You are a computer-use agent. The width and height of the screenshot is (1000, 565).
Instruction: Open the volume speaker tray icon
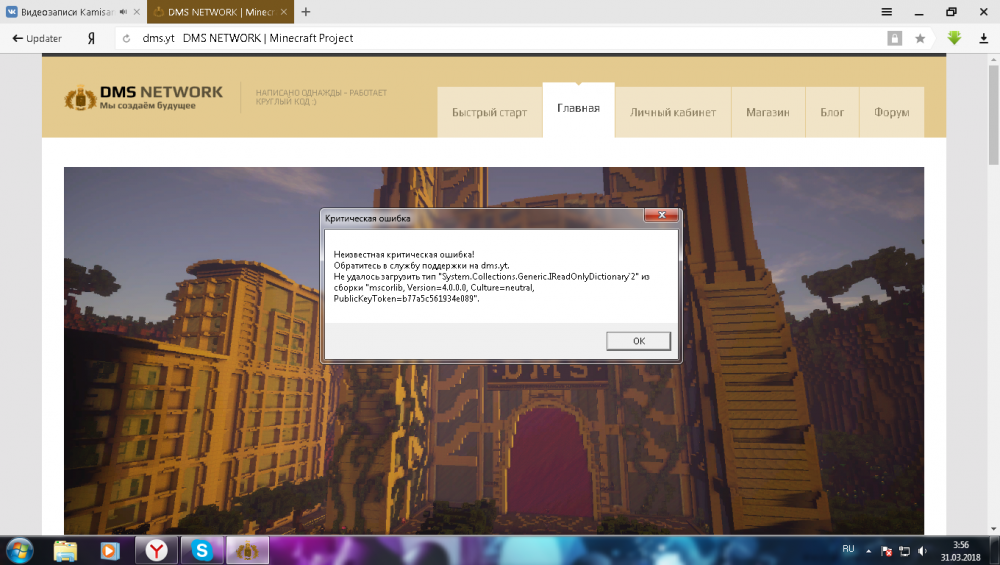coord(922,550)
